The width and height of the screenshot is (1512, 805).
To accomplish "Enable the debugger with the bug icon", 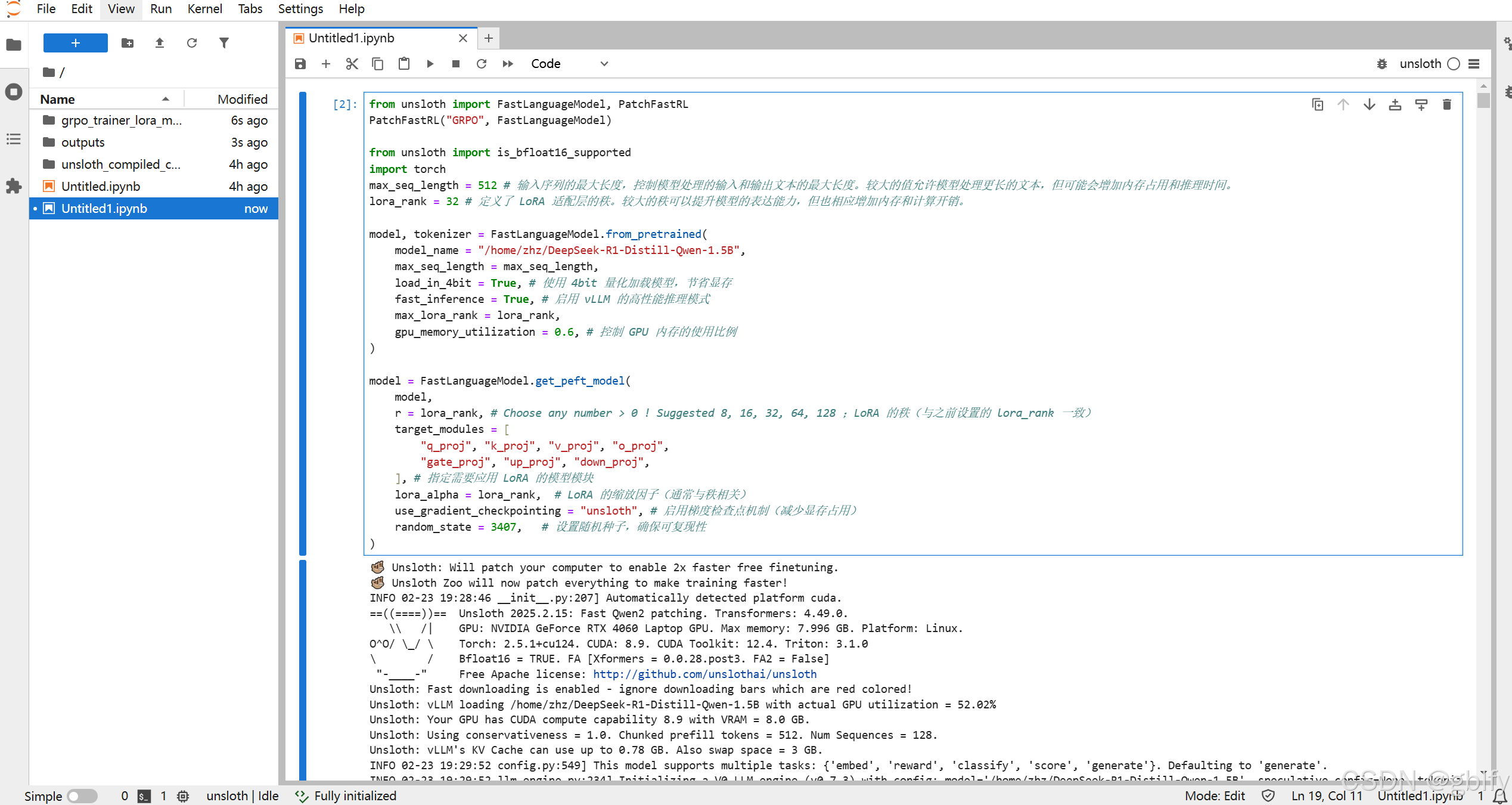I will 1382,64.
